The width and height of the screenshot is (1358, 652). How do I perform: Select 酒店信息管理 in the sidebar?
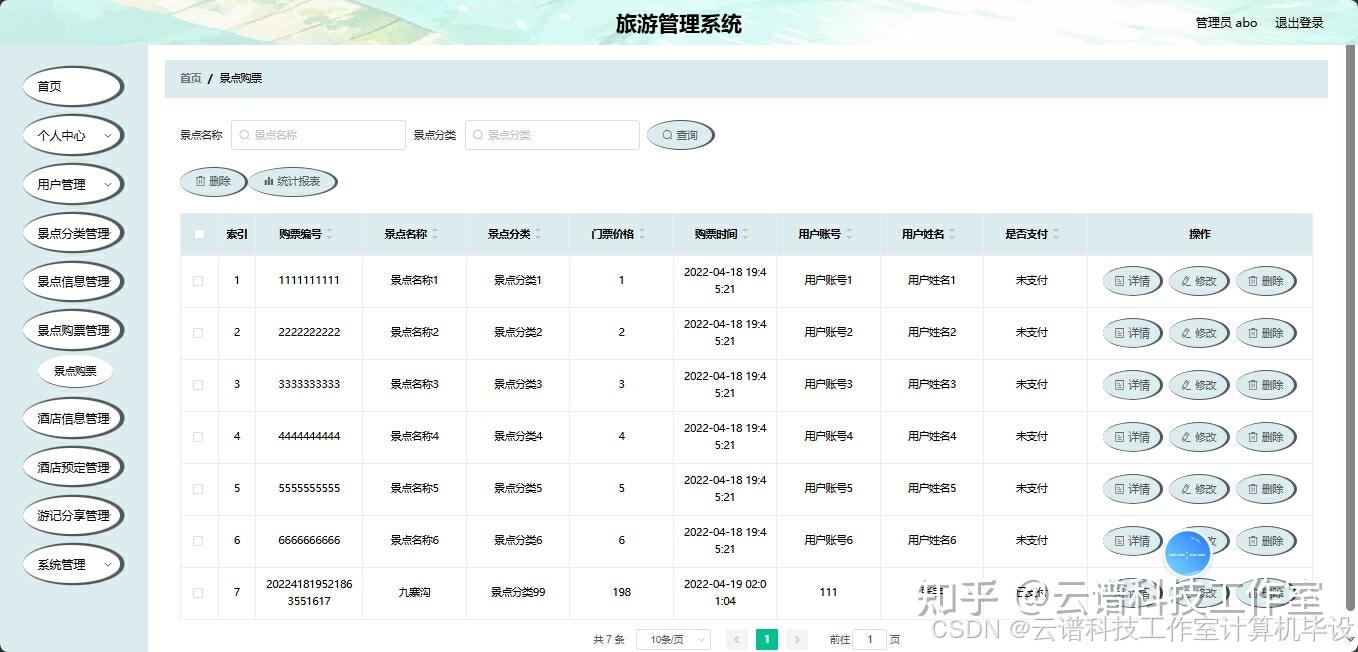point(72,417)
